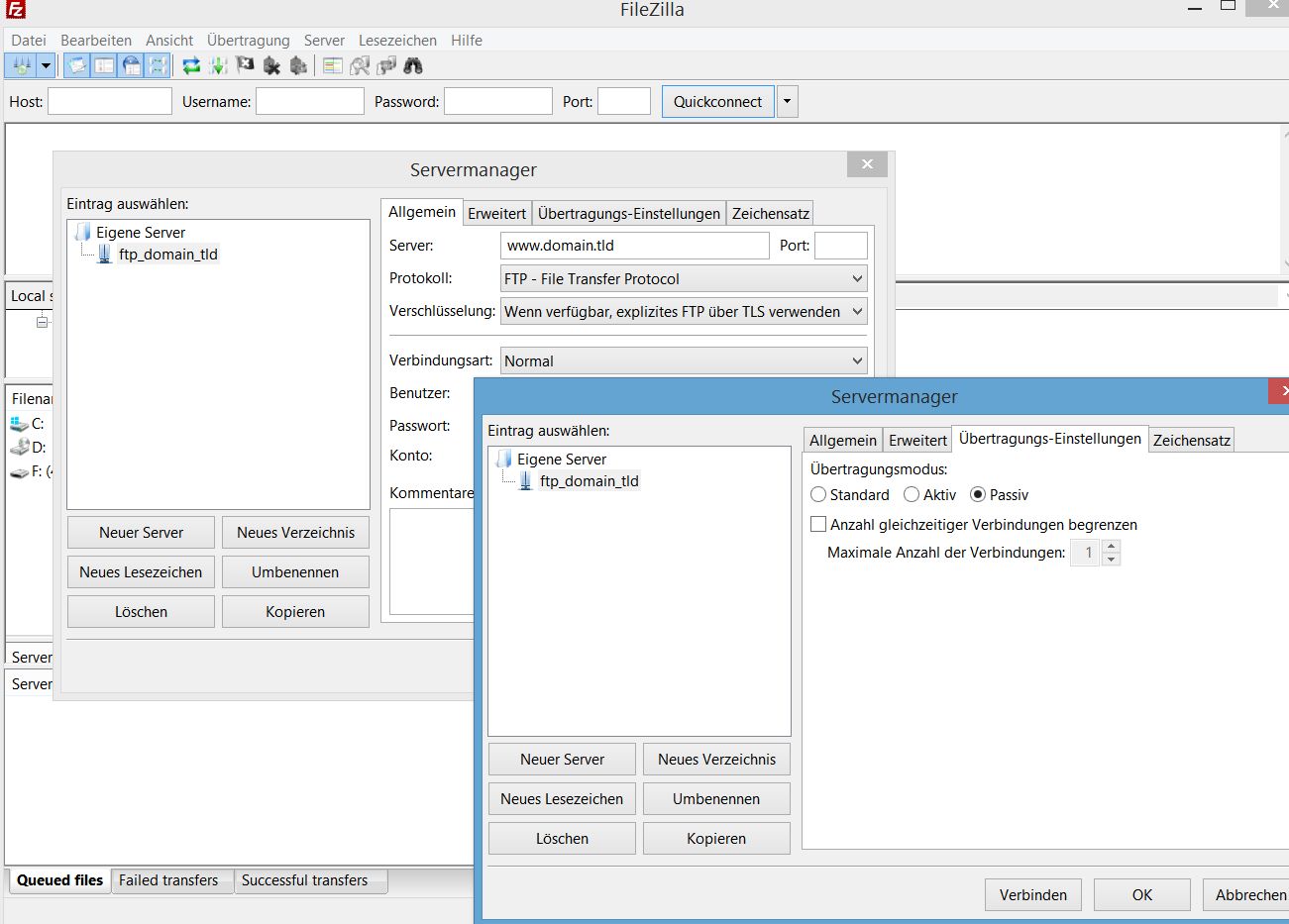1289x924 pixels.
Task: Click the process queue icon
Action: 218,66
